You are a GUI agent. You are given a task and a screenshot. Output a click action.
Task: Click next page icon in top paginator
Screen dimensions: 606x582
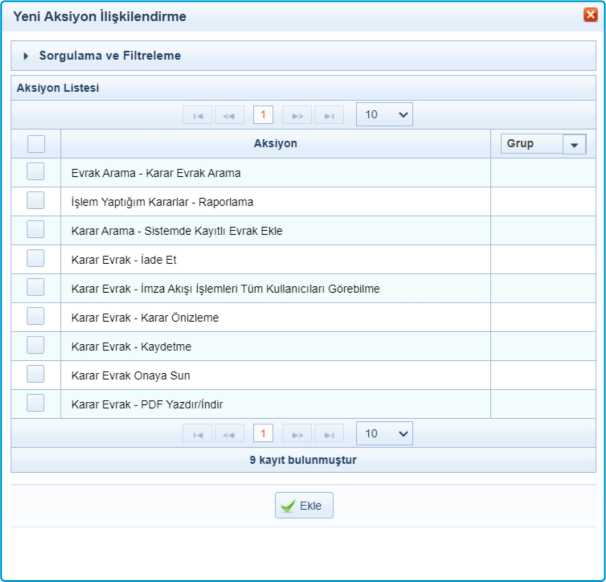[x=296, y=115]
